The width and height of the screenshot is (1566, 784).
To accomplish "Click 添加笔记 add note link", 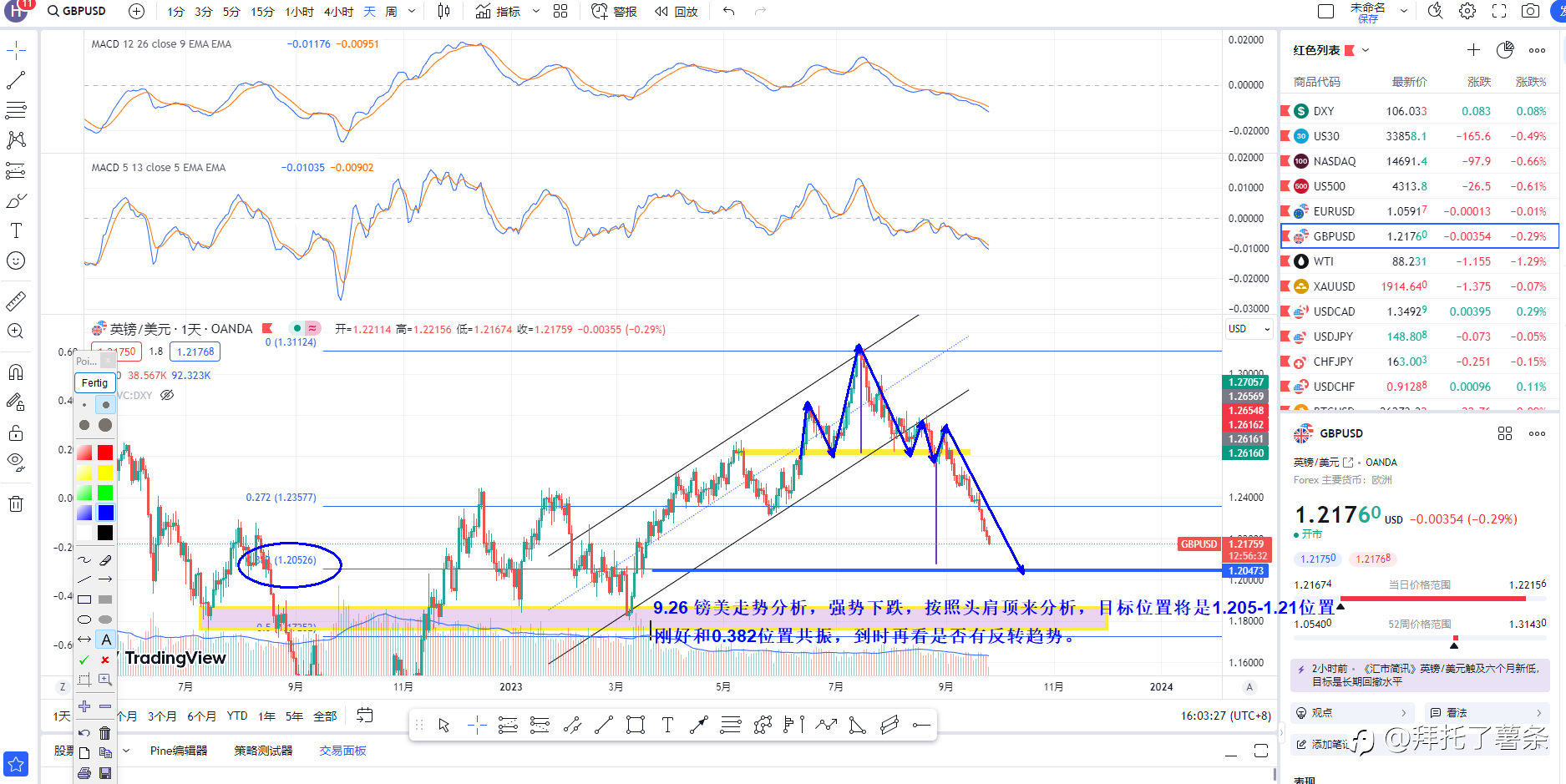I will pos(1322,744).
